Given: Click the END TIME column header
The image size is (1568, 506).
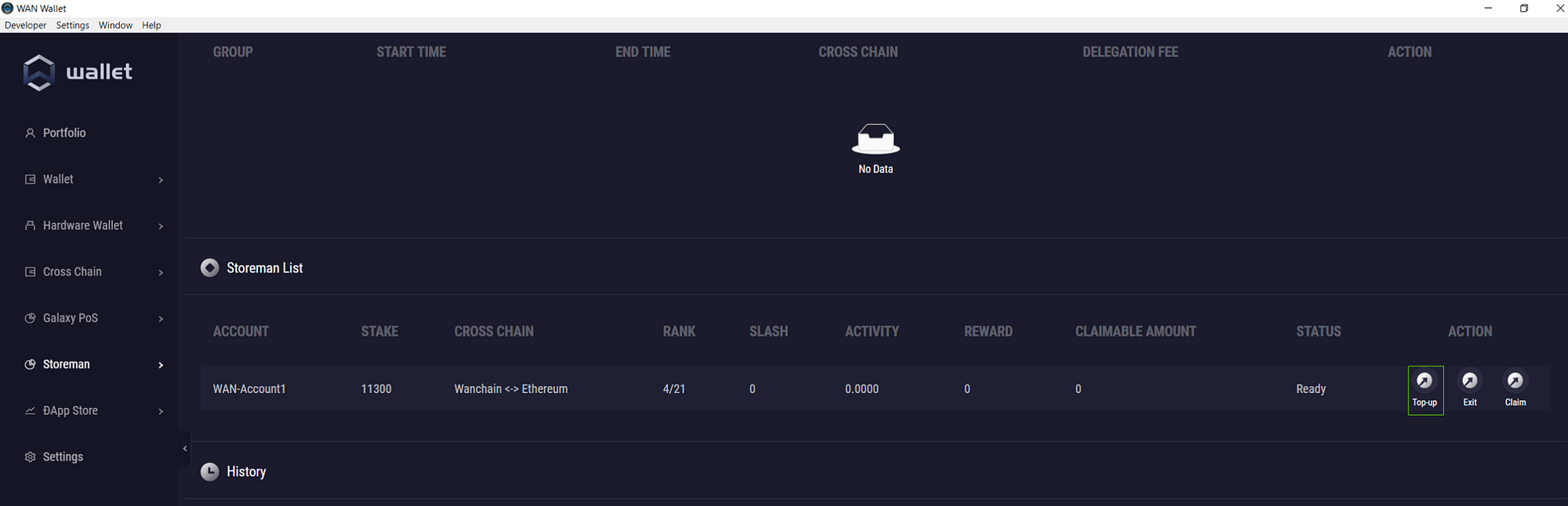Looking at the screenshot, I should [643, 53].
